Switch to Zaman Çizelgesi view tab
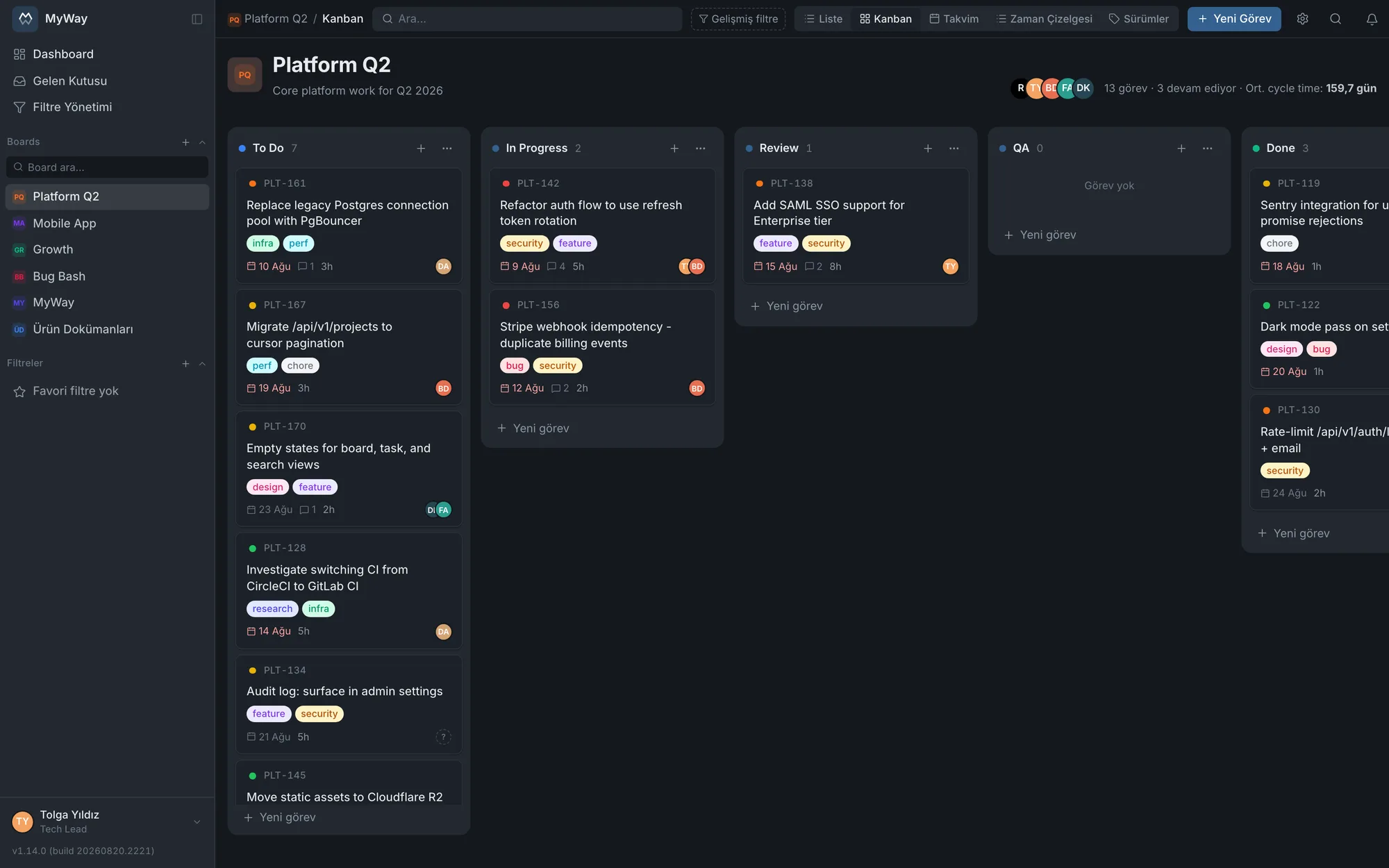This screenshot has width=1389, height=868. (1045, 19)
